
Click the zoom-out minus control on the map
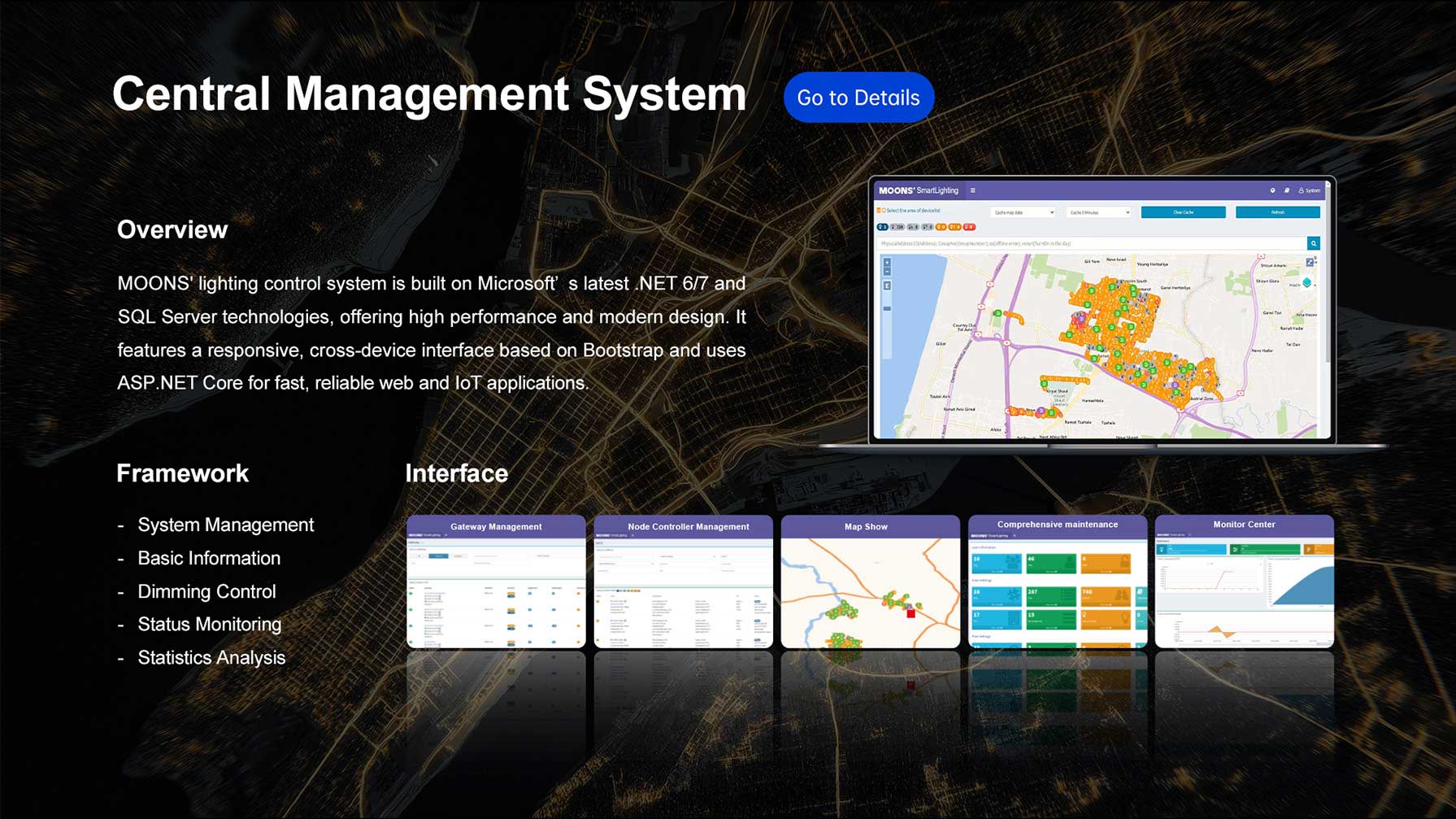pos(888,272)
